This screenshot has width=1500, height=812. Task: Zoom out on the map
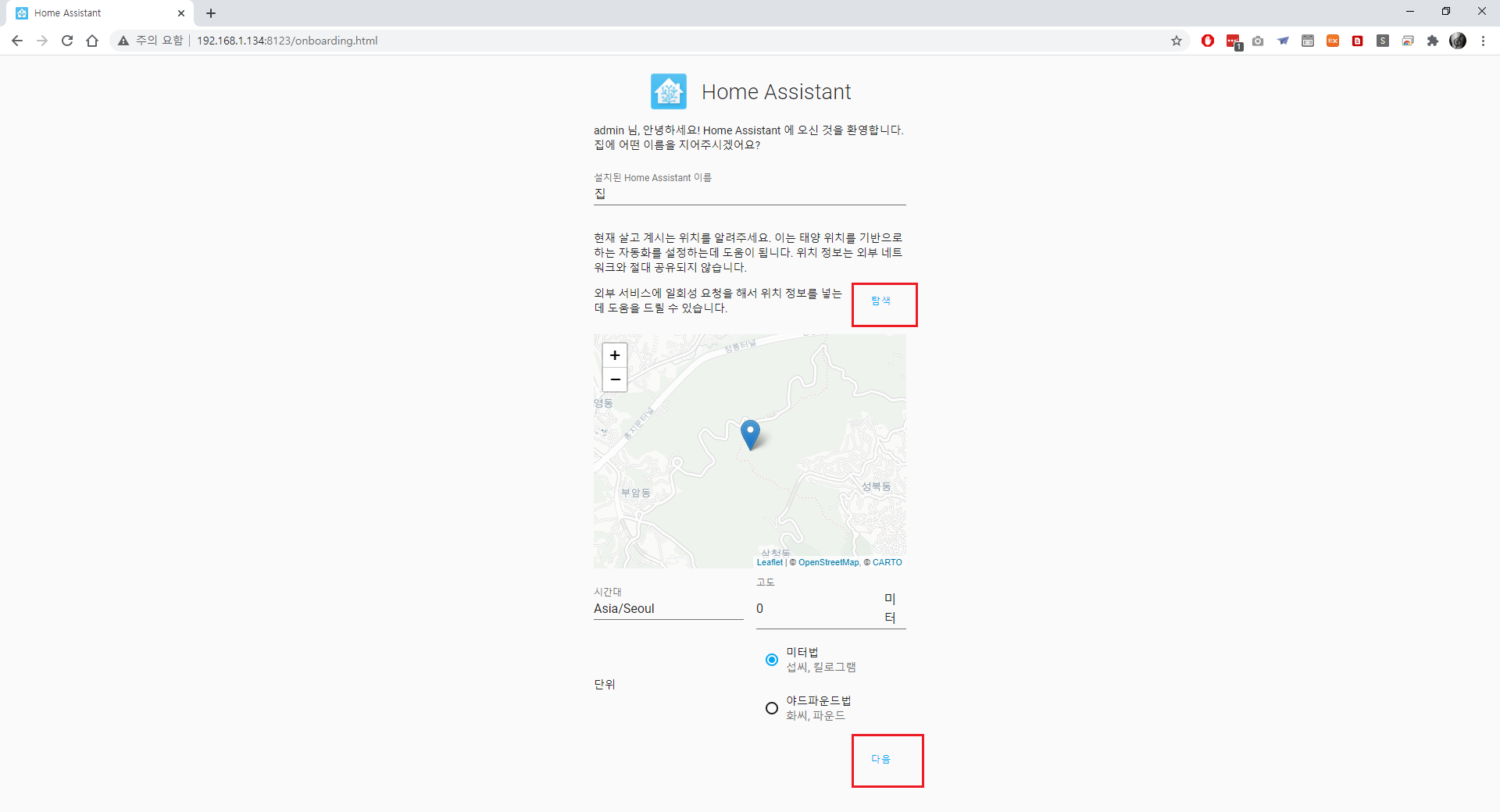[615, 379]
